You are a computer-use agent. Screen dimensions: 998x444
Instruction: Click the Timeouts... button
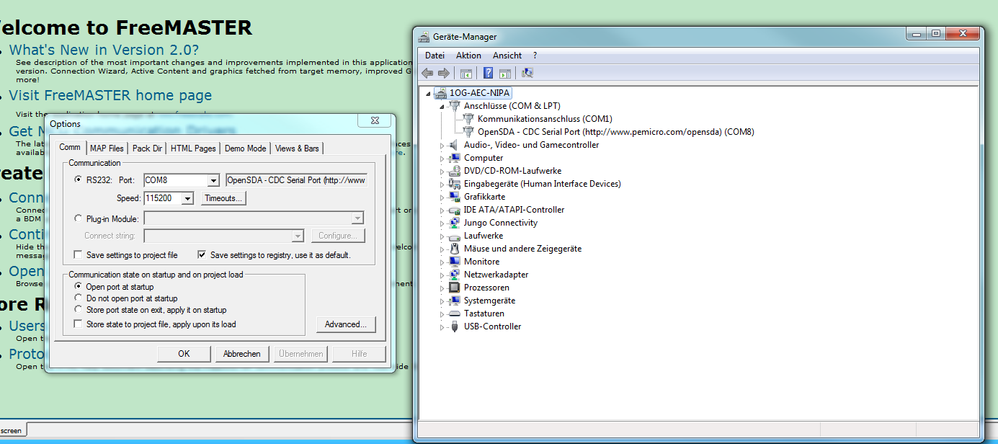(223, 198)
